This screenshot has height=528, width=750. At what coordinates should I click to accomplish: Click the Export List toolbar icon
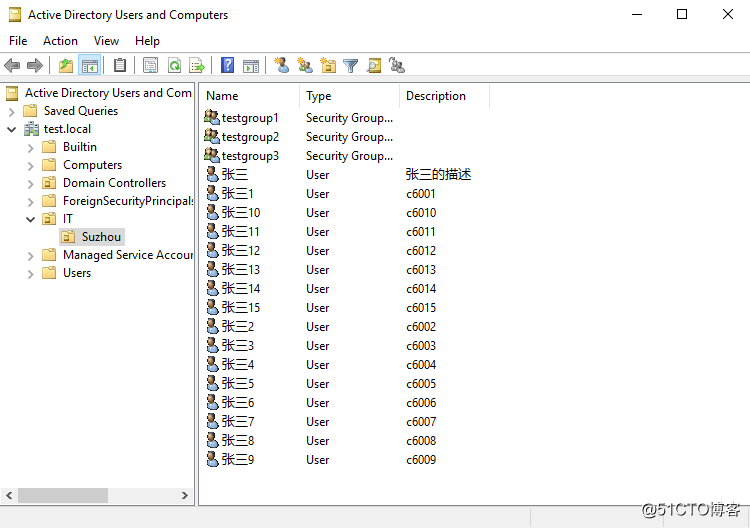point(197,65)
